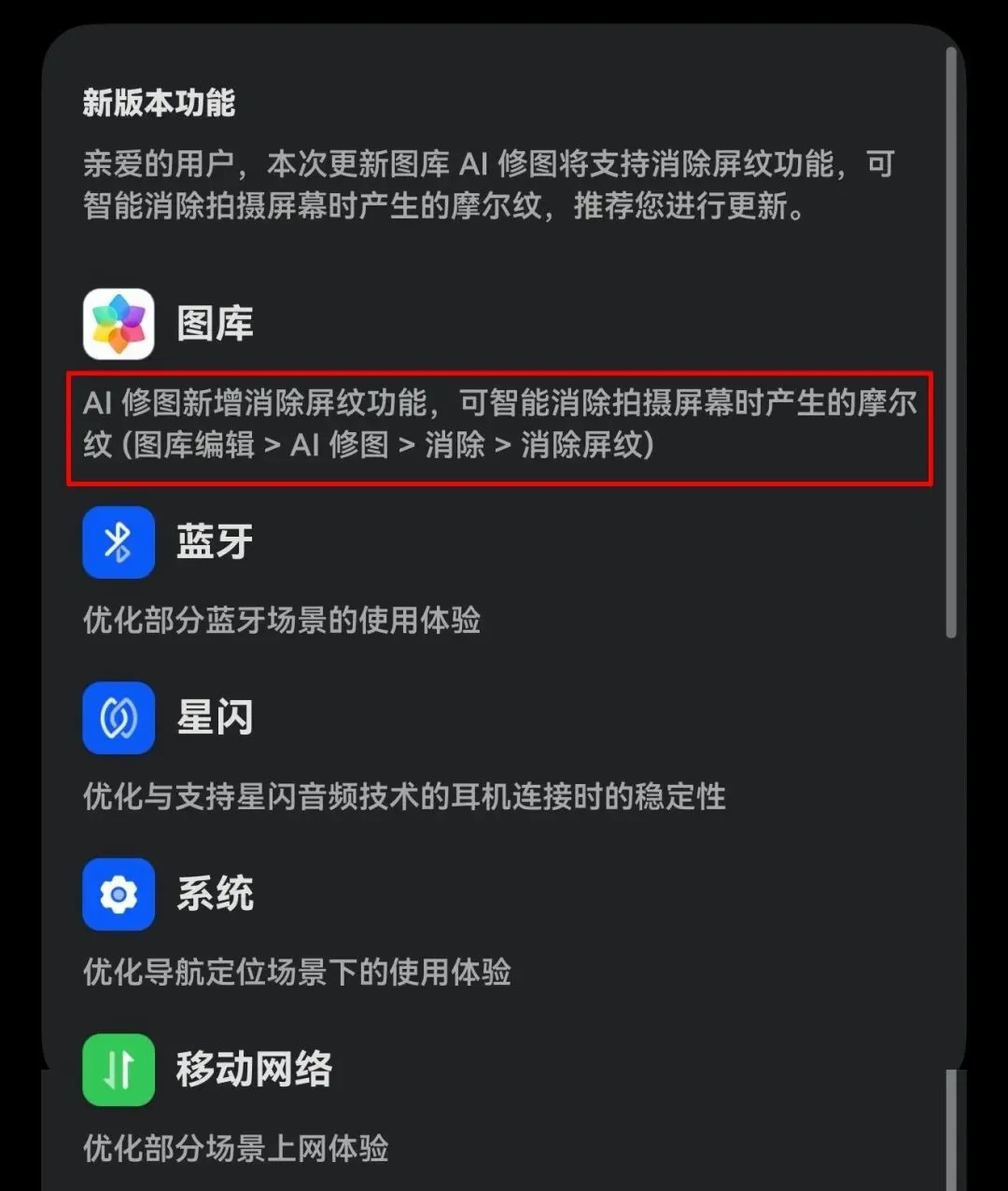Image resolution: width=1008 pixels, height=1191 pixels.
Task: Select the 蓝牙 section title
Action: pyautogui.click(x=216, y=542)
